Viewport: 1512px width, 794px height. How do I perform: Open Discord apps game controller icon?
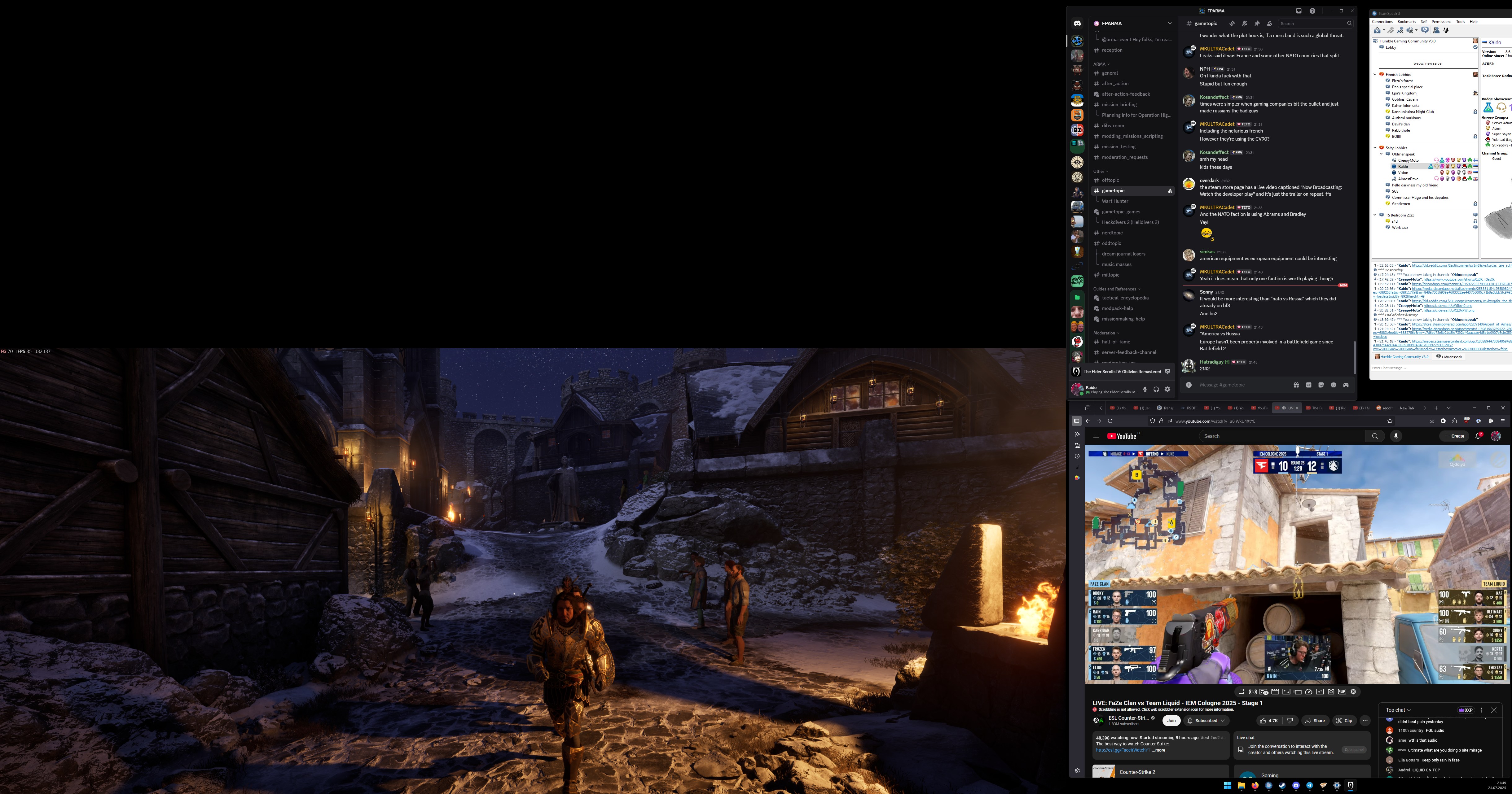(x=1346, y=385)
